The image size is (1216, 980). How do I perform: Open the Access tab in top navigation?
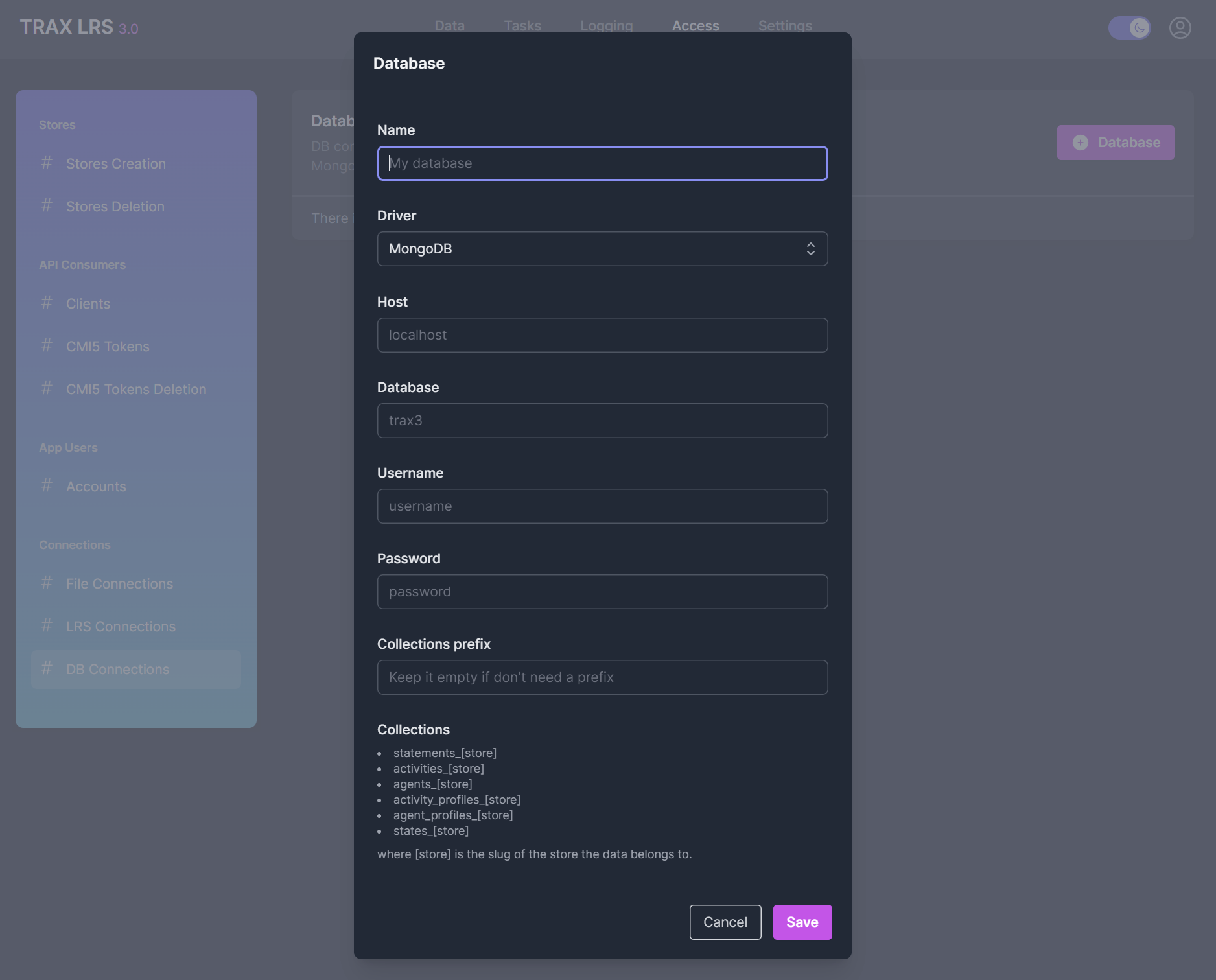tap(696, 26)
